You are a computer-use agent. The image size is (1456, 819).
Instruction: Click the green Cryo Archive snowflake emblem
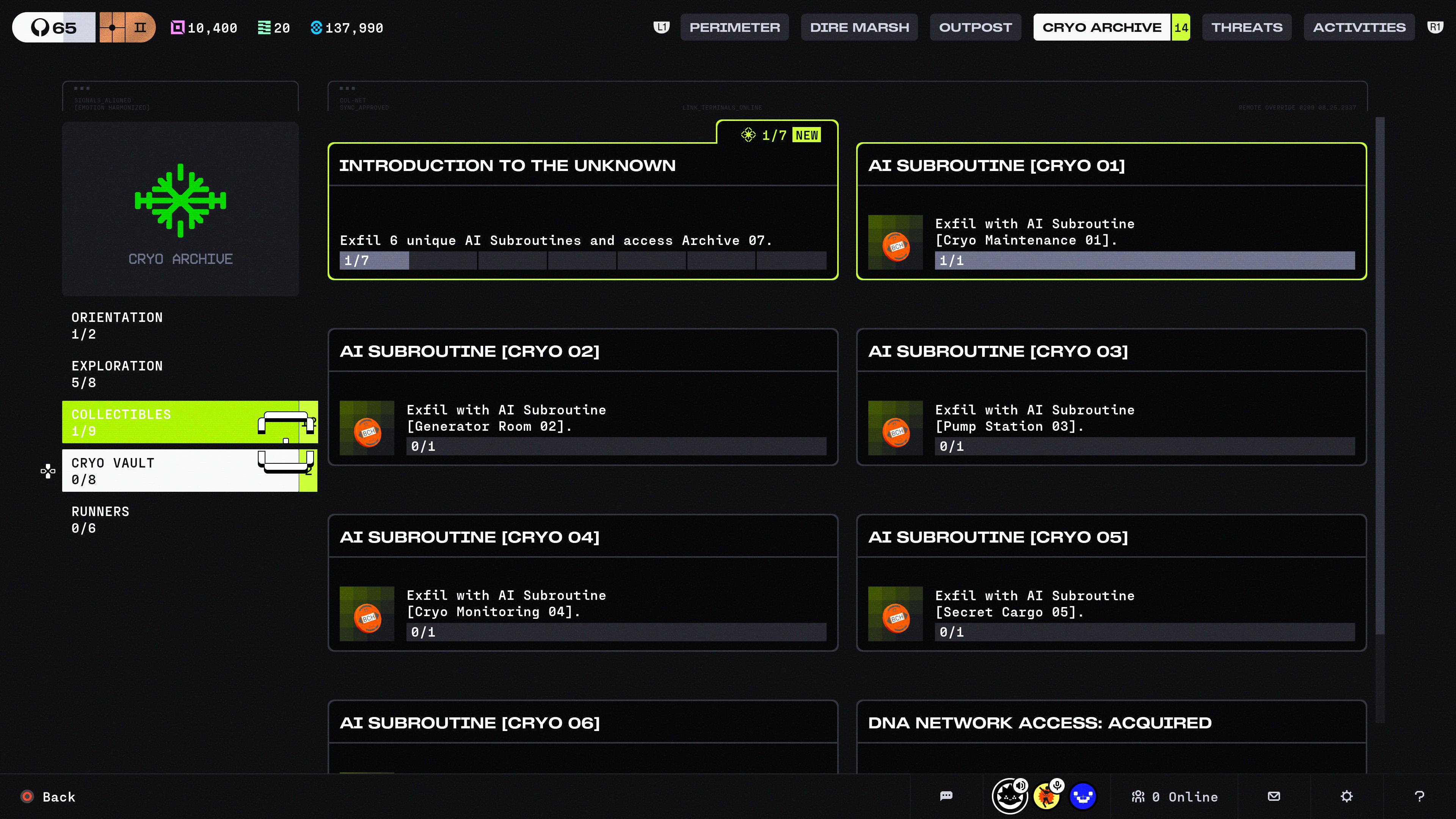(x=180, y=200)
